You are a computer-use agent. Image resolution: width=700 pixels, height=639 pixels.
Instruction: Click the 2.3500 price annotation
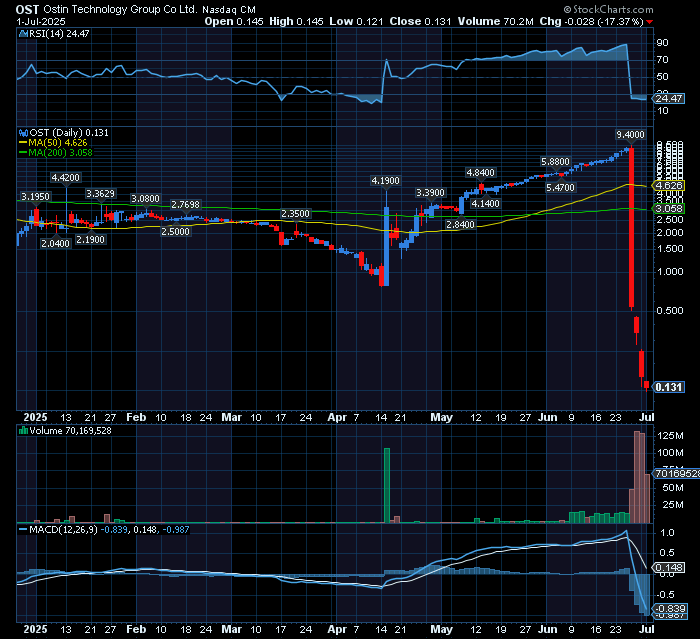(295, 213)
